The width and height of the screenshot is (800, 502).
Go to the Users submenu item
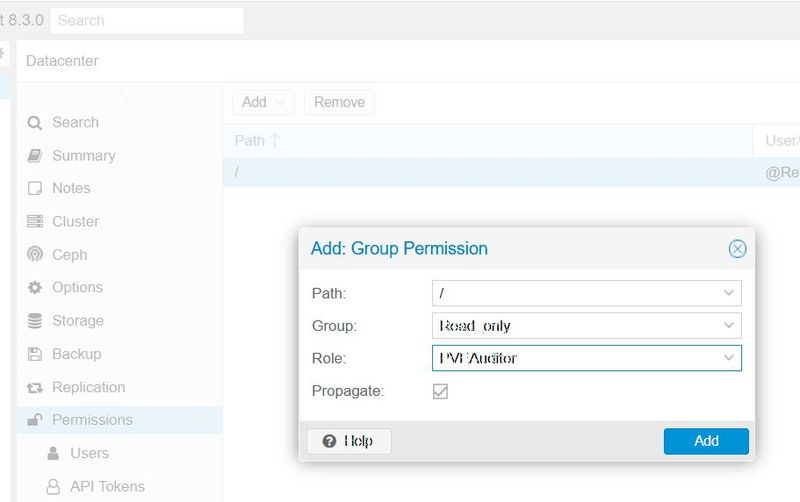(x=89, y=453)
